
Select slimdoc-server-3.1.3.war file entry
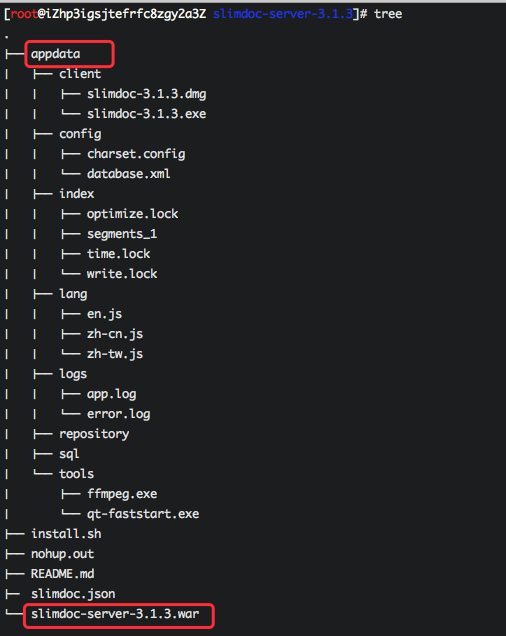click(115, 614)
